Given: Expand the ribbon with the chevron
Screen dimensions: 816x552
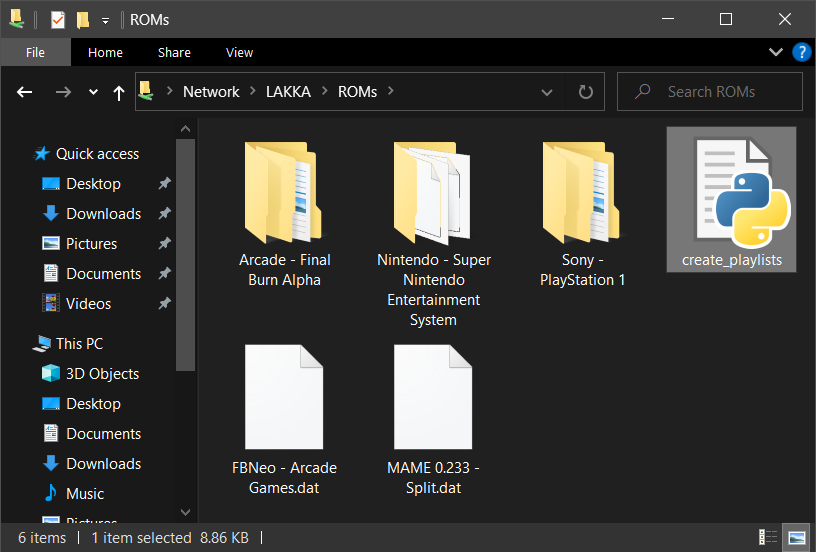Looking at the screenshot, I should pos(775,52).
